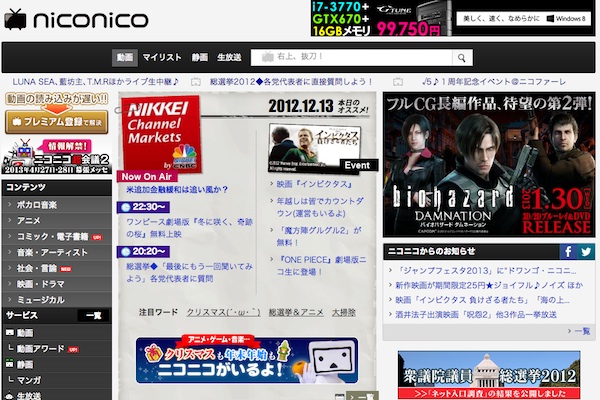Viewport: 600px width, 400px height.
Task: Click the プレミアム登録 button
Action: pyautogui.click(x=56, y=122)
